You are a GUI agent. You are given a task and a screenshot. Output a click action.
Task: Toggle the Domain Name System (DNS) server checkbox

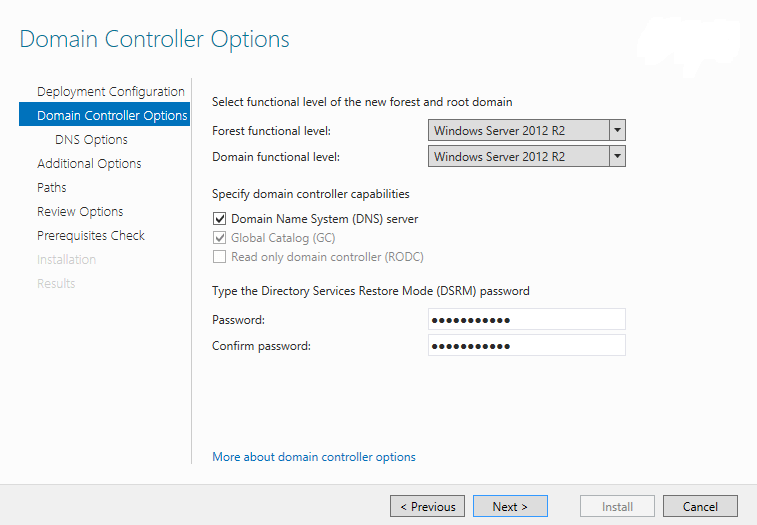tap(219, 219)
